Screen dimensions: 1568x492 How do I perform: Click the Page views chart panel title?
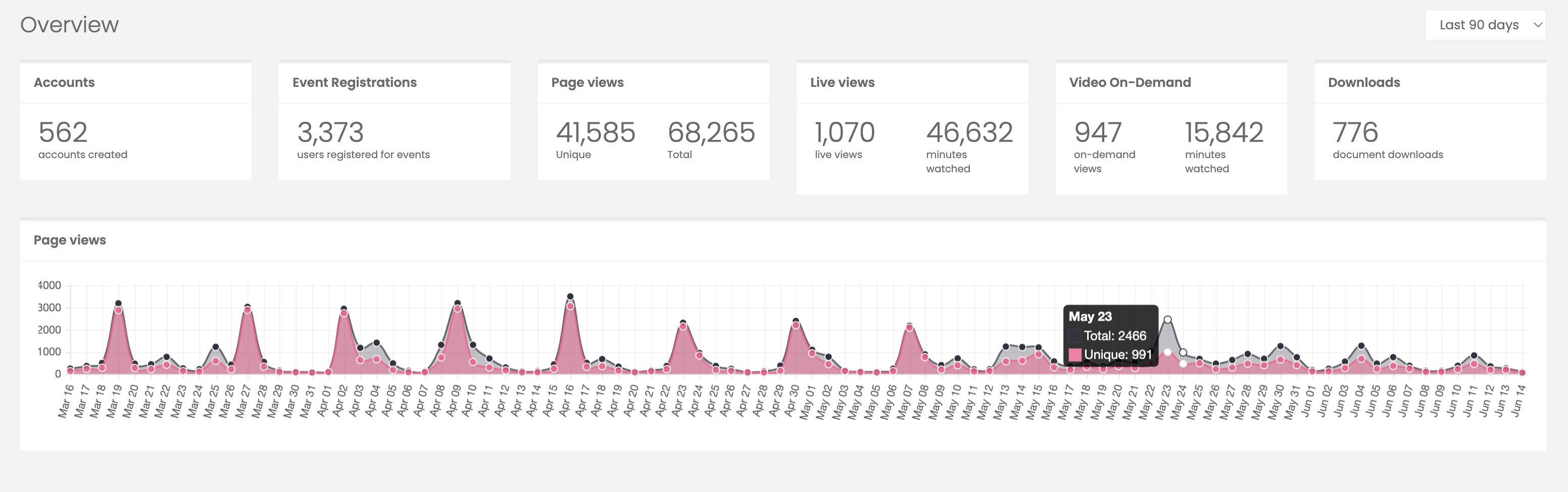(x=69, y=240)
